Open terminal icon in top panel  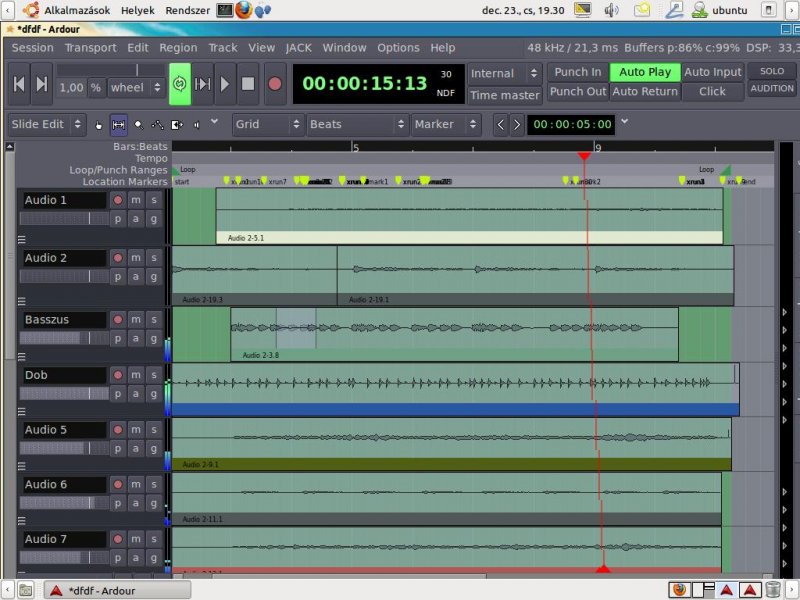point(224,10)
